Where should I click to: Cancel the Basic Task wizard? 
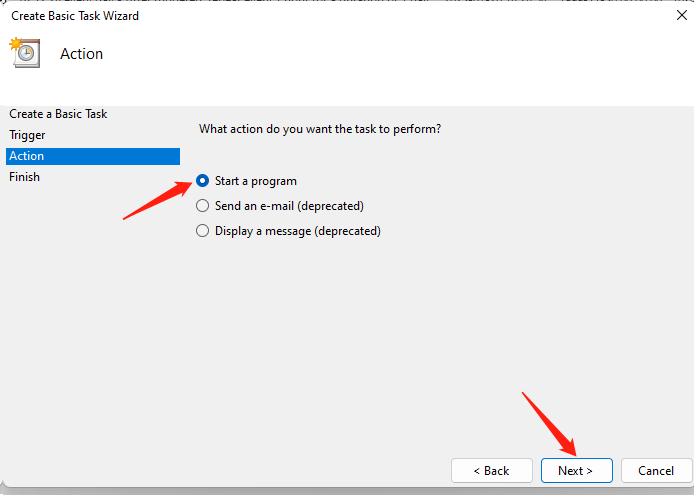(656, 470)
